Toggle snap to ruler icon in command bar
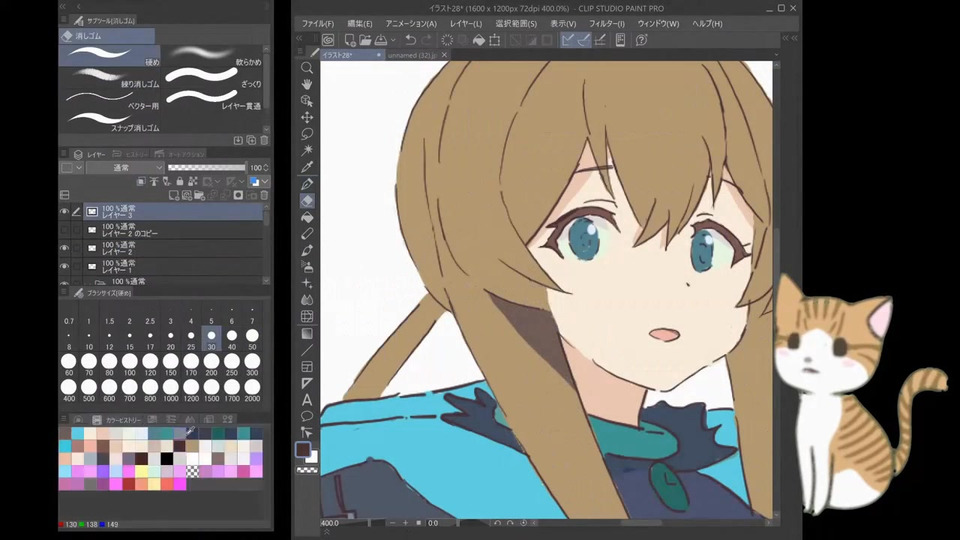 pyautogui.click(x=568, y=40)
